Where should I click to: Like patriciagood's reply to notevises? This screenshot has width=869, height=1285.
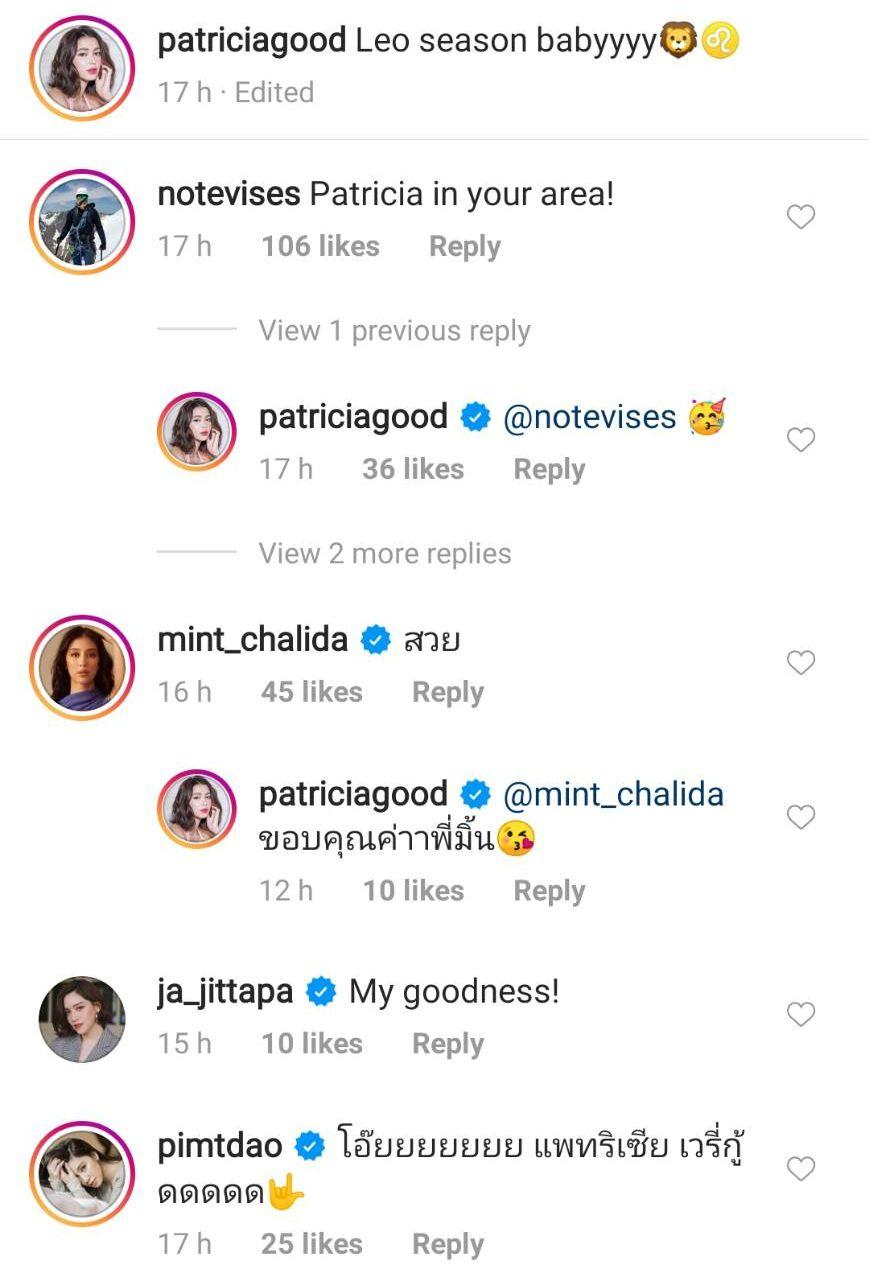point(801,440)
